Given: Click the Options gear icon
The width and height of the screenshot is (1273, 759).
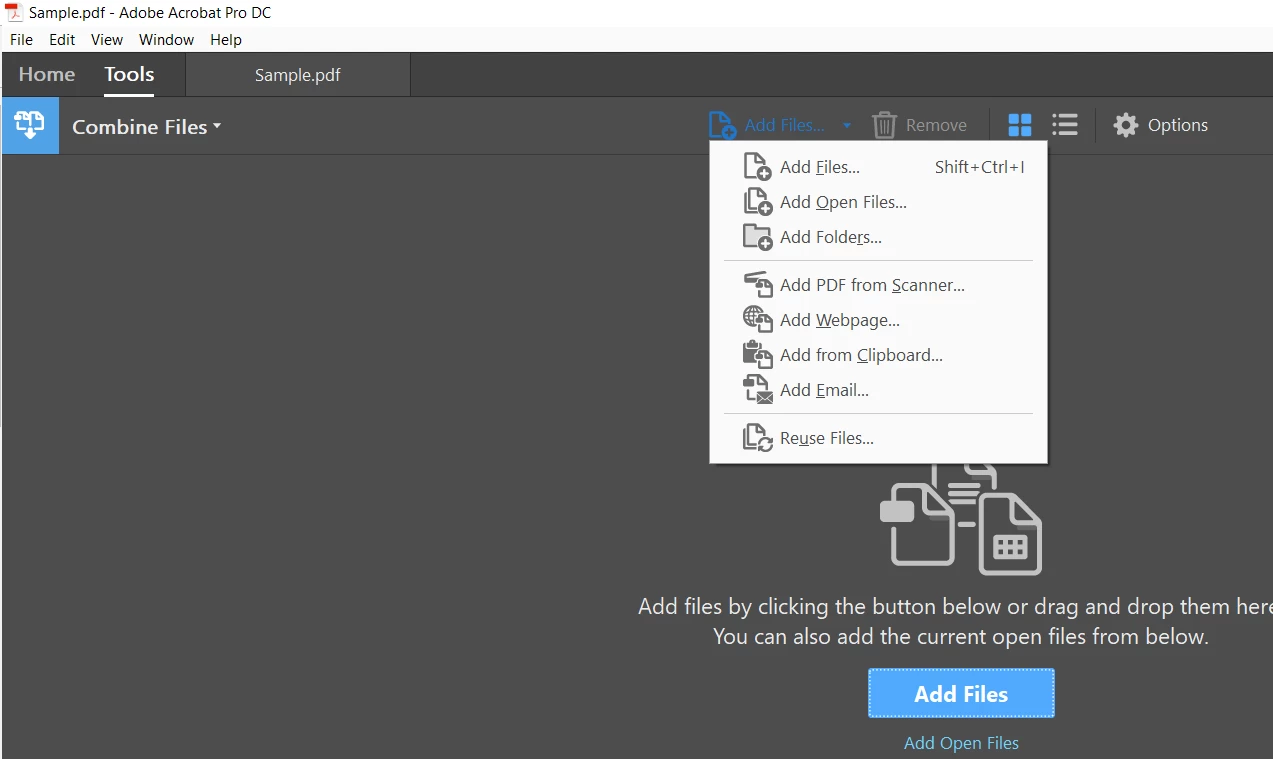Looking at the screenshot, I should 1126,125.
